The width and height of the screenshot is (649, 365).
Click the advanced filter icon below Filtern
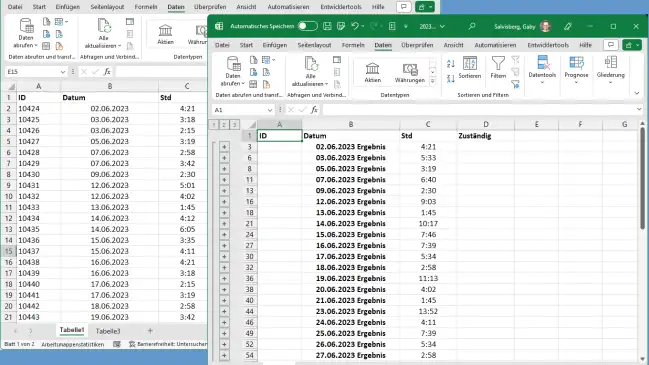(x=515, y=84)
